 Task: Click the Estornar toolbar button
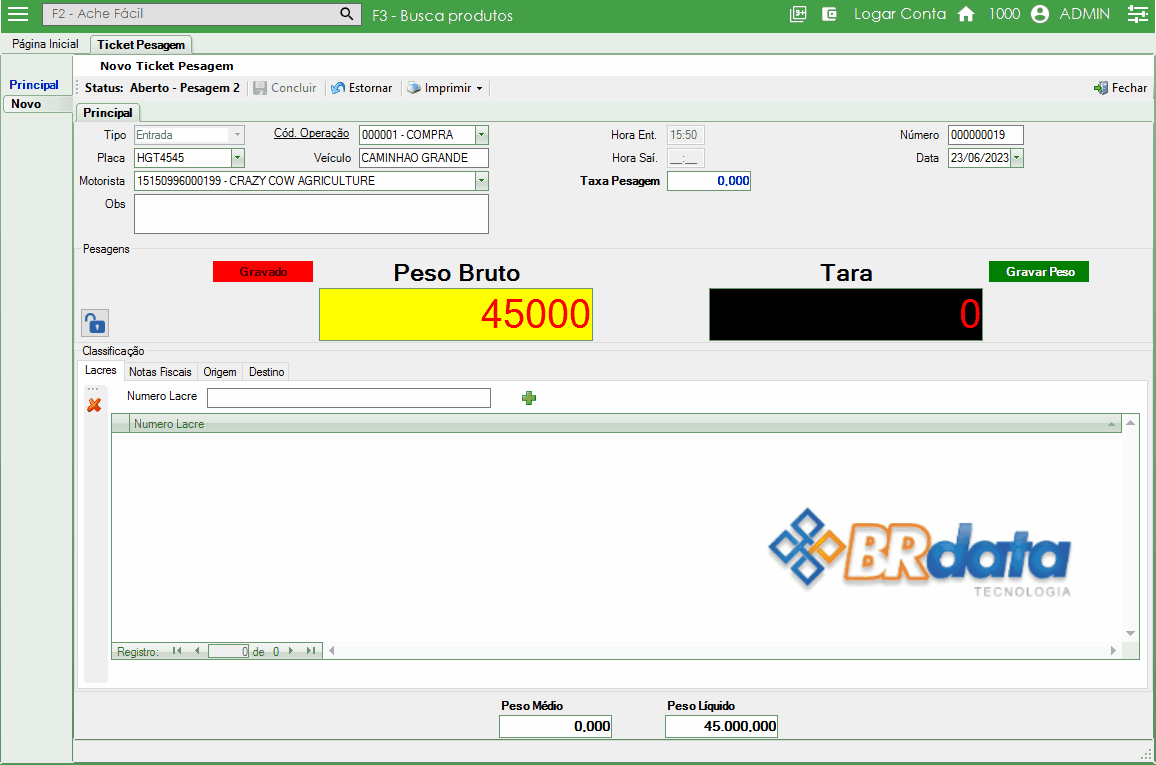[x=362, y=88]
